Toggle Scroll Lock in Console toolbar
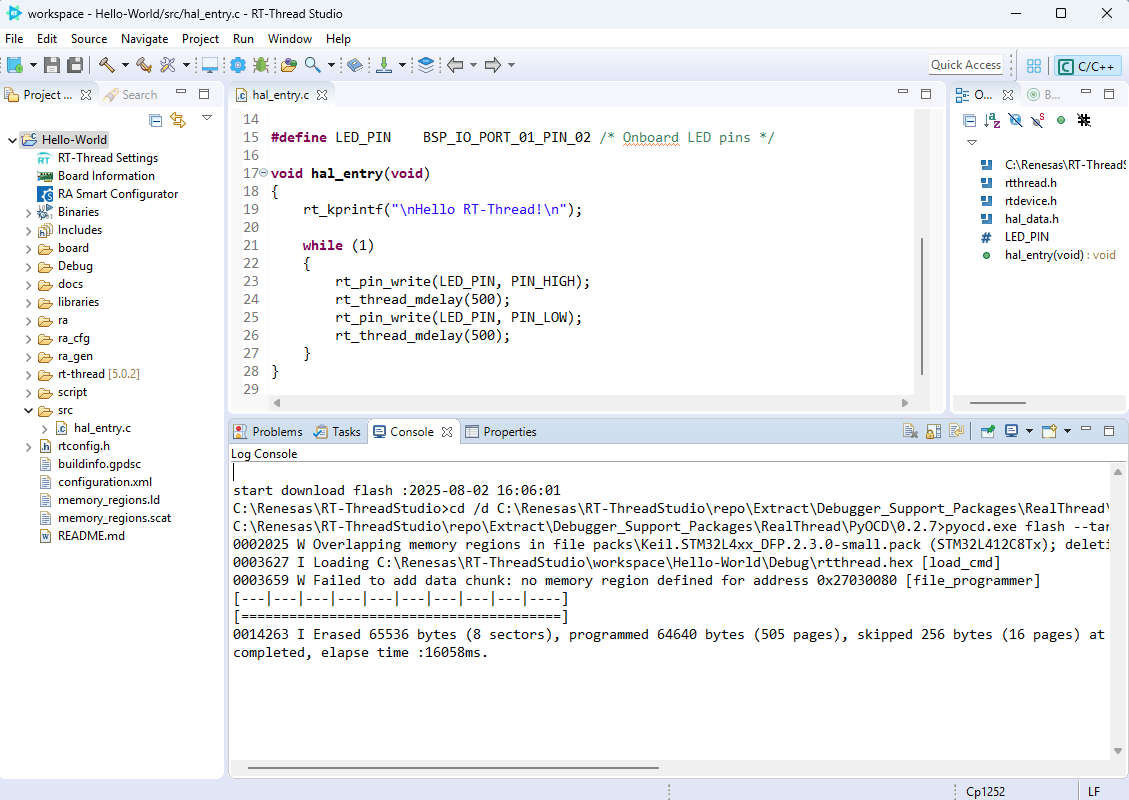The width and height of the screenshot is (1129, 800). point(933,432)
